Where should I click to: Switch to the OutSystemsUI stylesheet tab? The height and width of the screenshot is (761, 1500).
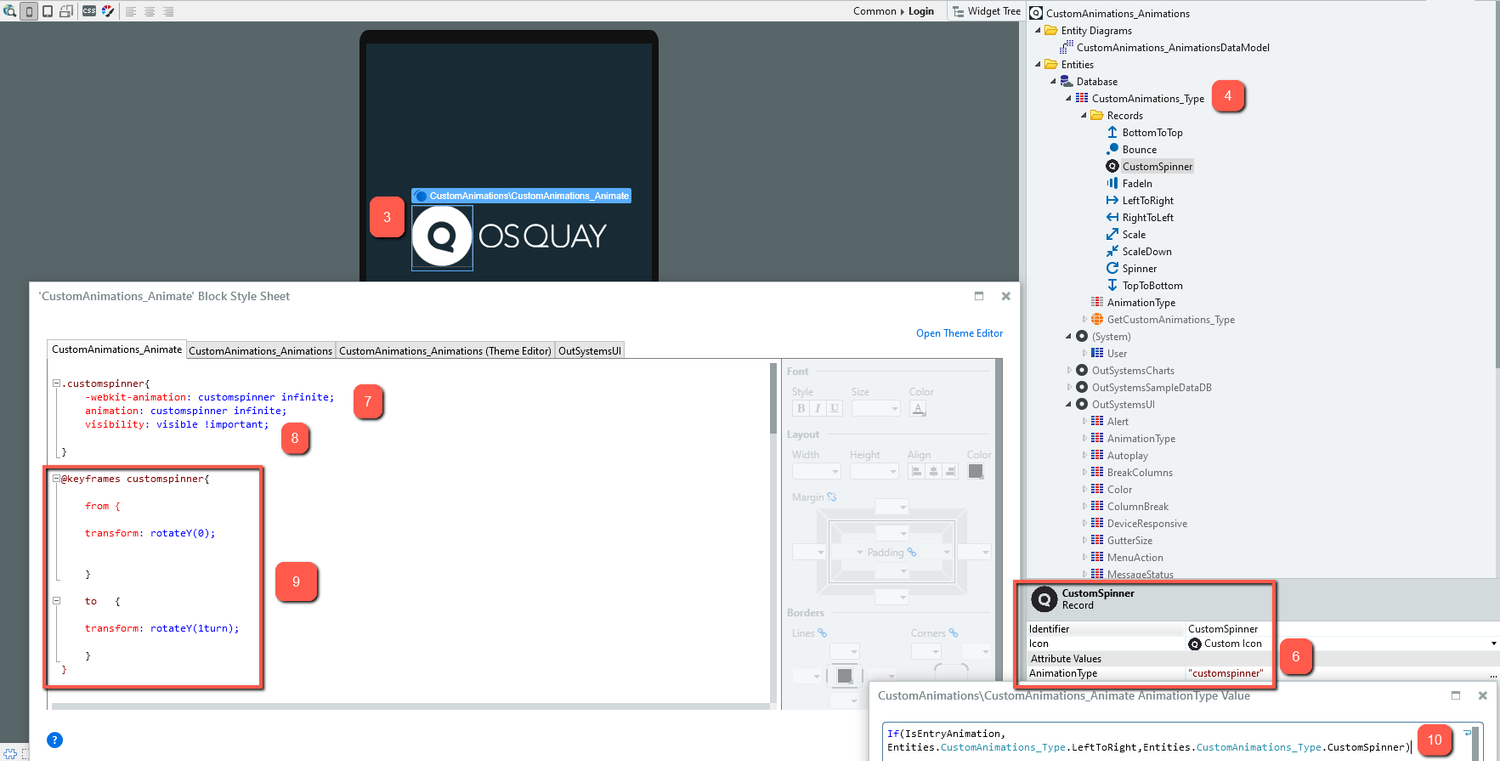click(591, 350)
